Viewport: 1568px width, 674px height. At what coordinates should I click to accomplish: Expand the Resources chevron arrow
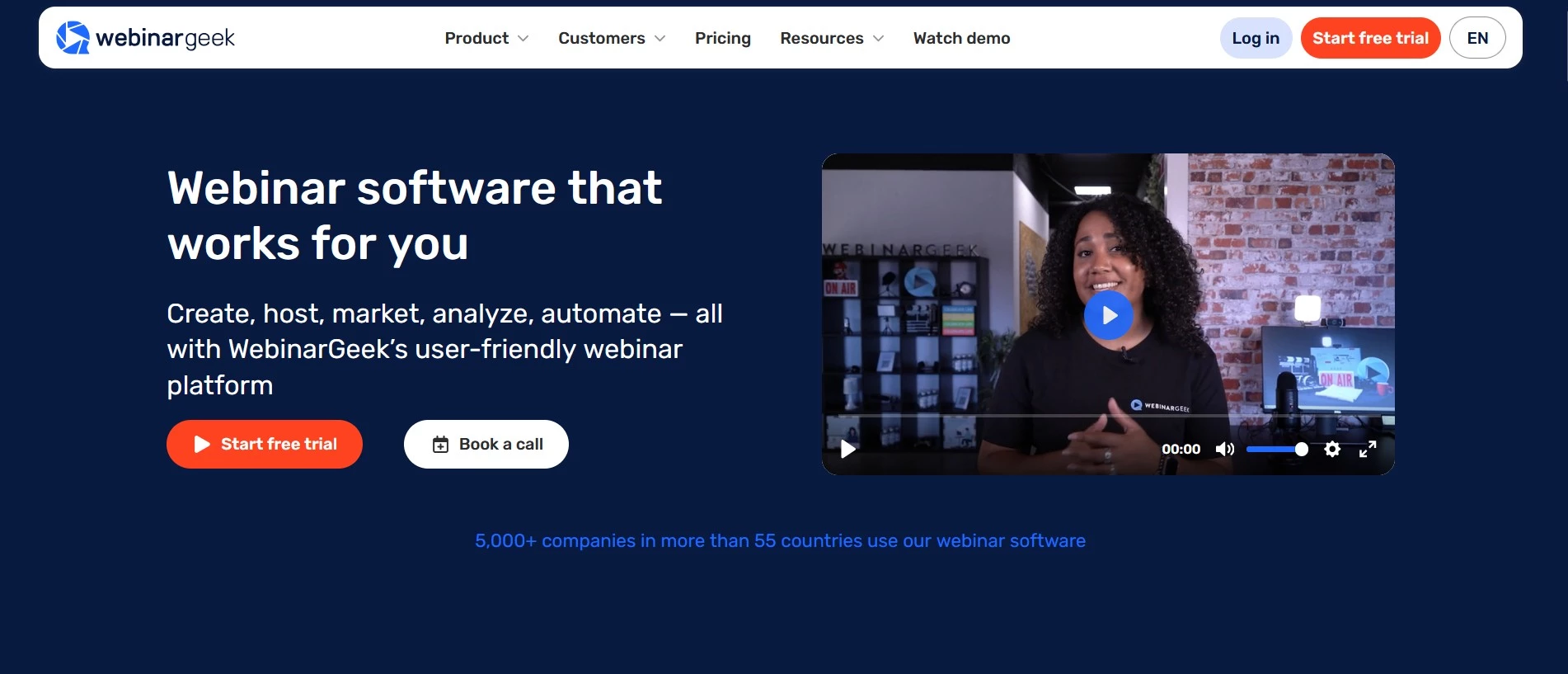coord(878,39)
